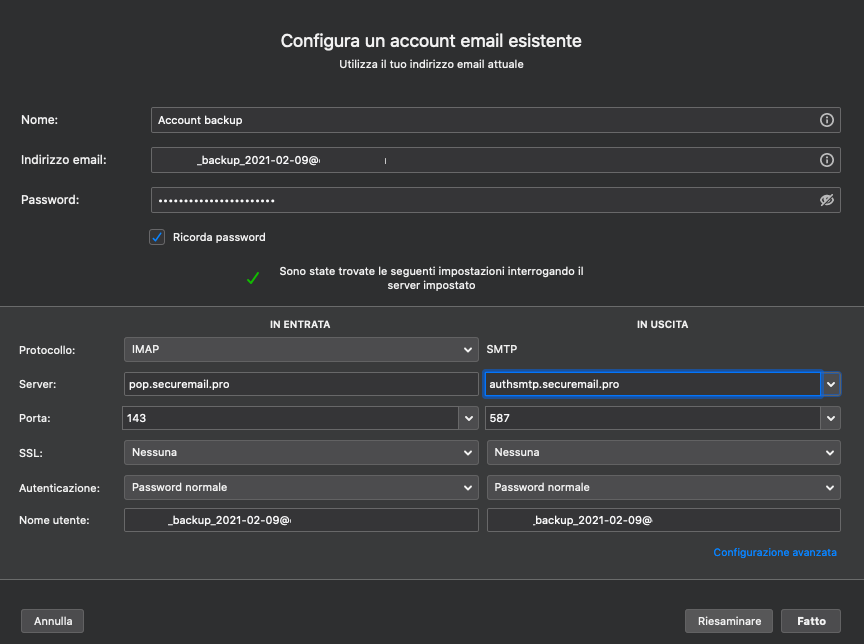Open incoming Autenticazione dropdown
The image size is (864, 644).
pos(300,487)
